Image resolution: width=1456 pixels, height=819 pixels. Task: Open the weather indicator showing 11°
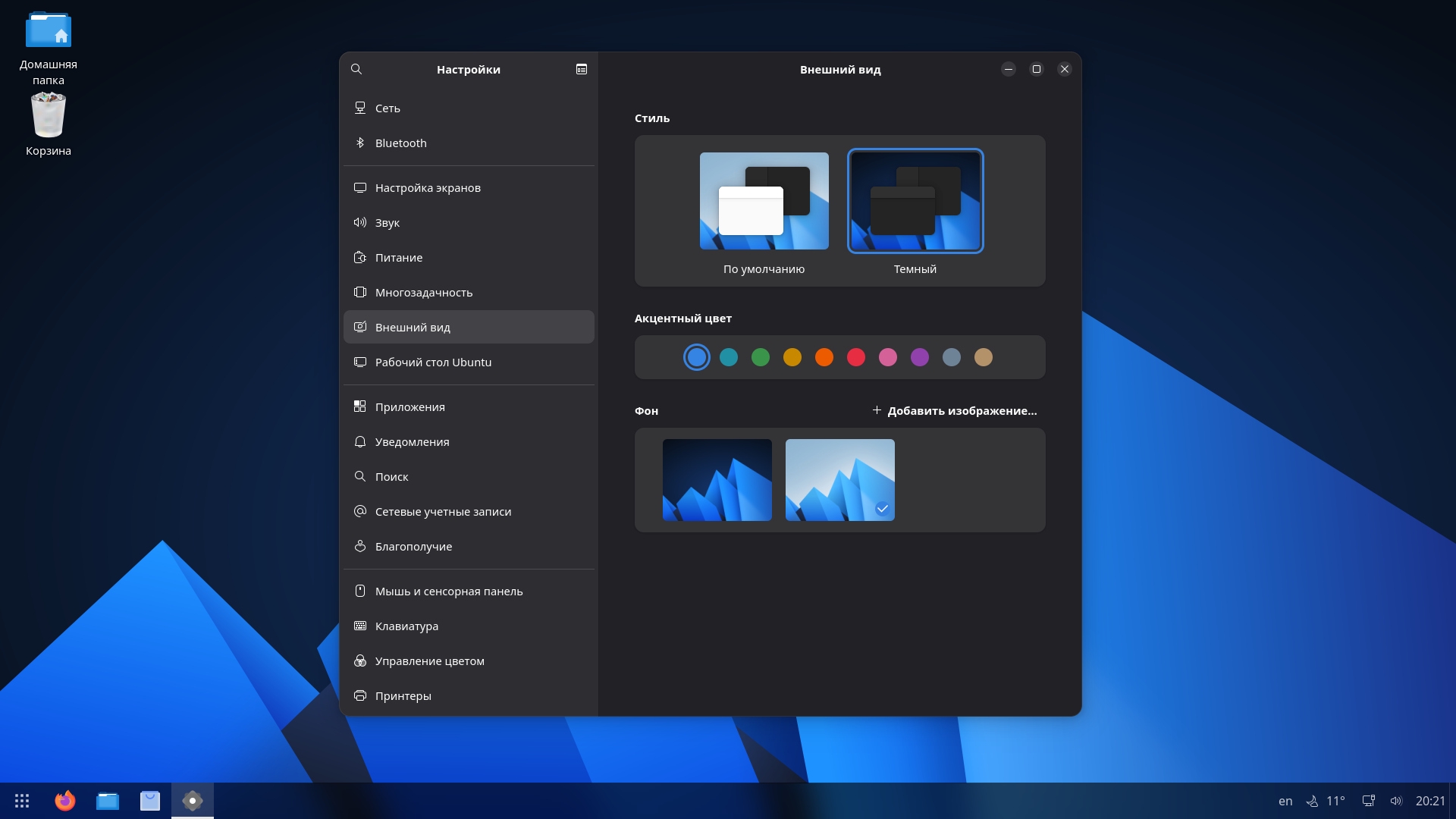tap(1326, 801)
